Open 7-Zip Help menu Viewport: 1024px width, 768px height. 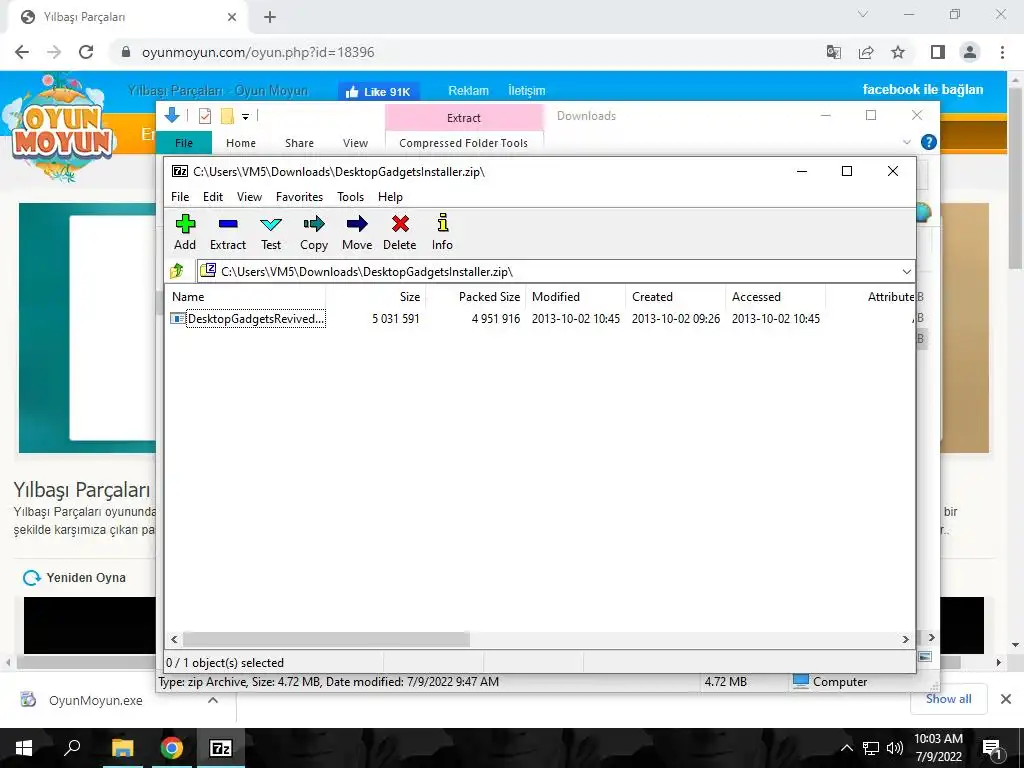pyautogui.click(x=390, y=197)
